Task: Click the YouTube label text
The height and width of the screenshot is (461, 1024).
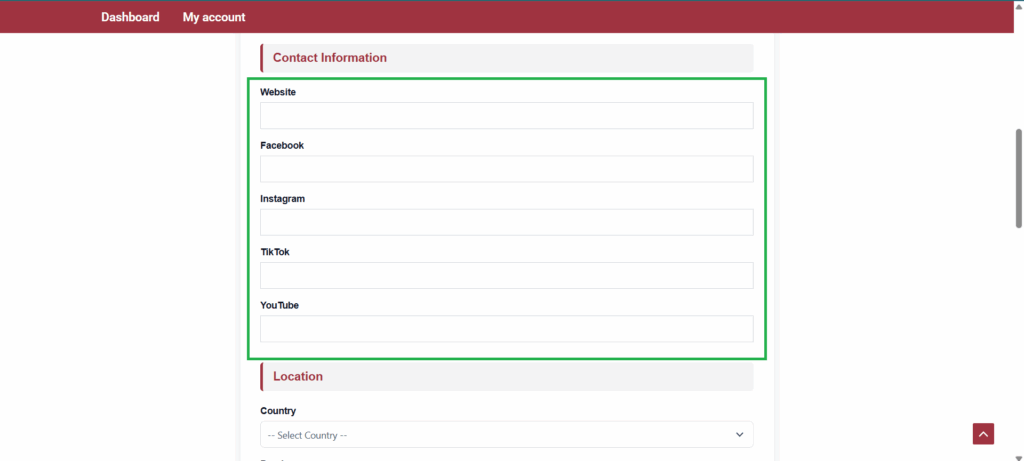Action: (280, 305)
